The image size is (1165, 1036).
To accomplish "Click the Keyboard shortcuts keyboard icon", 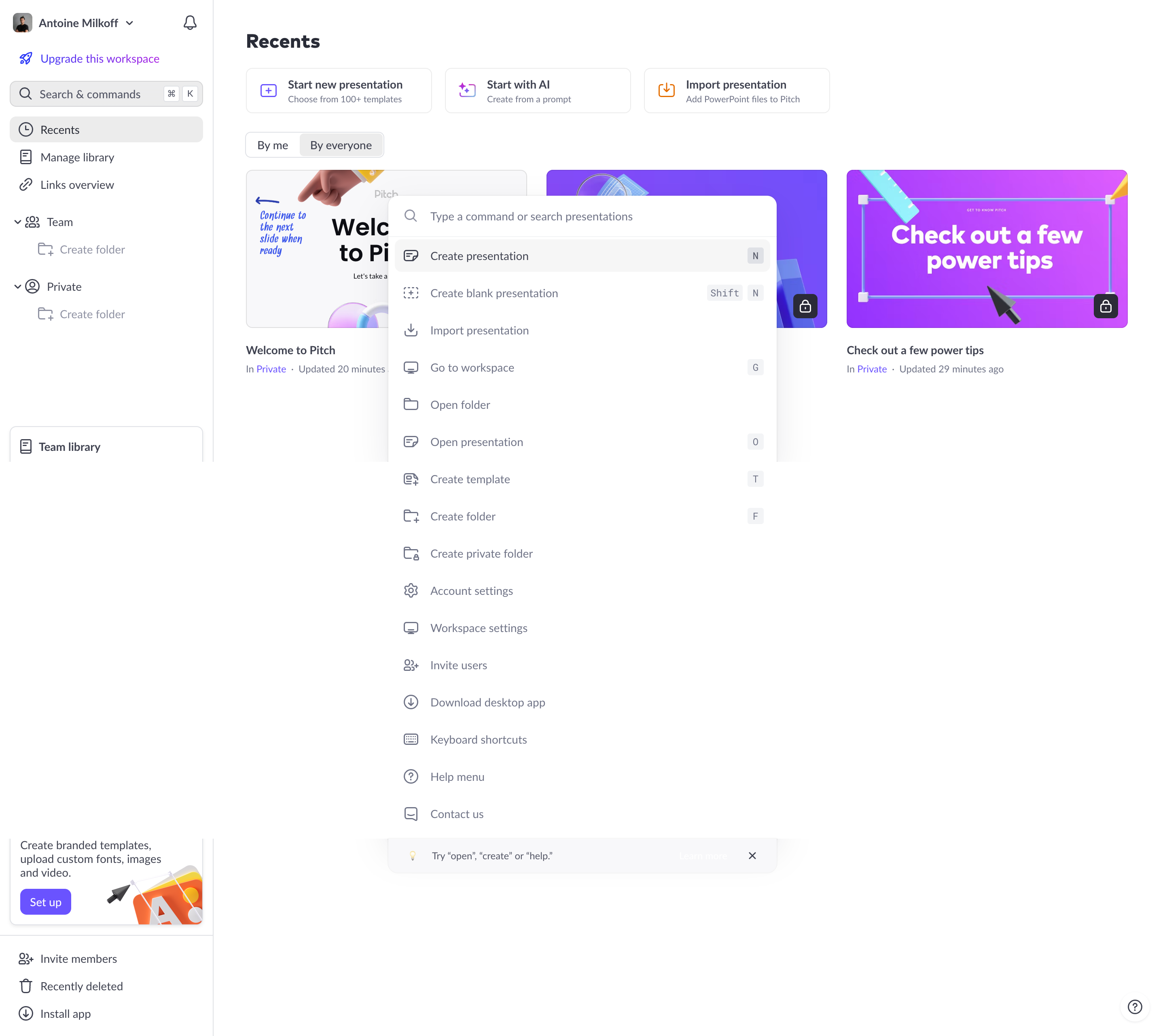I will click(411, 740).
